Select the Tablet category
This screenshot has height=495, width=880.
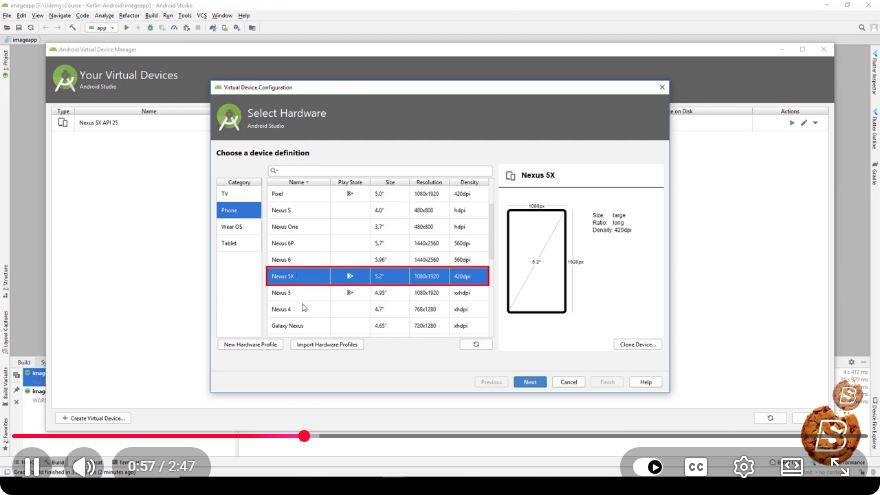coord(239,244)
